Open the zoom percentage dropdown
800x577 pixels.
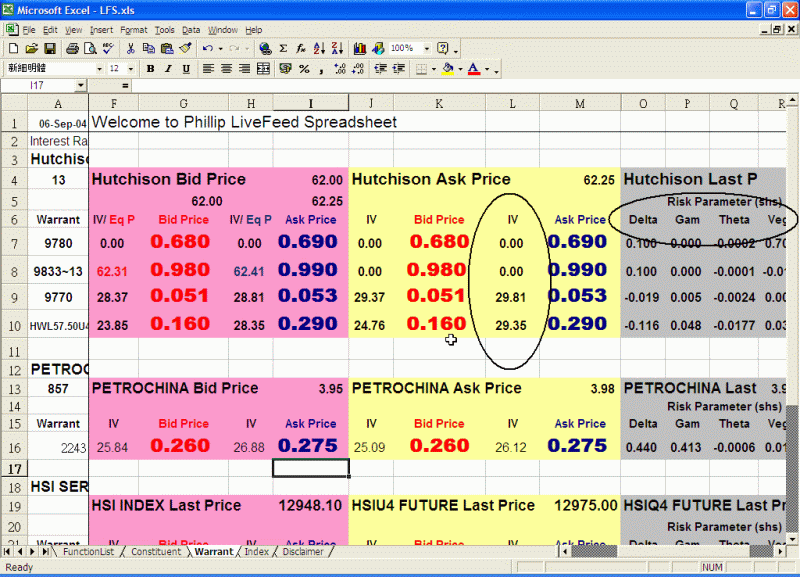point(426,48)
